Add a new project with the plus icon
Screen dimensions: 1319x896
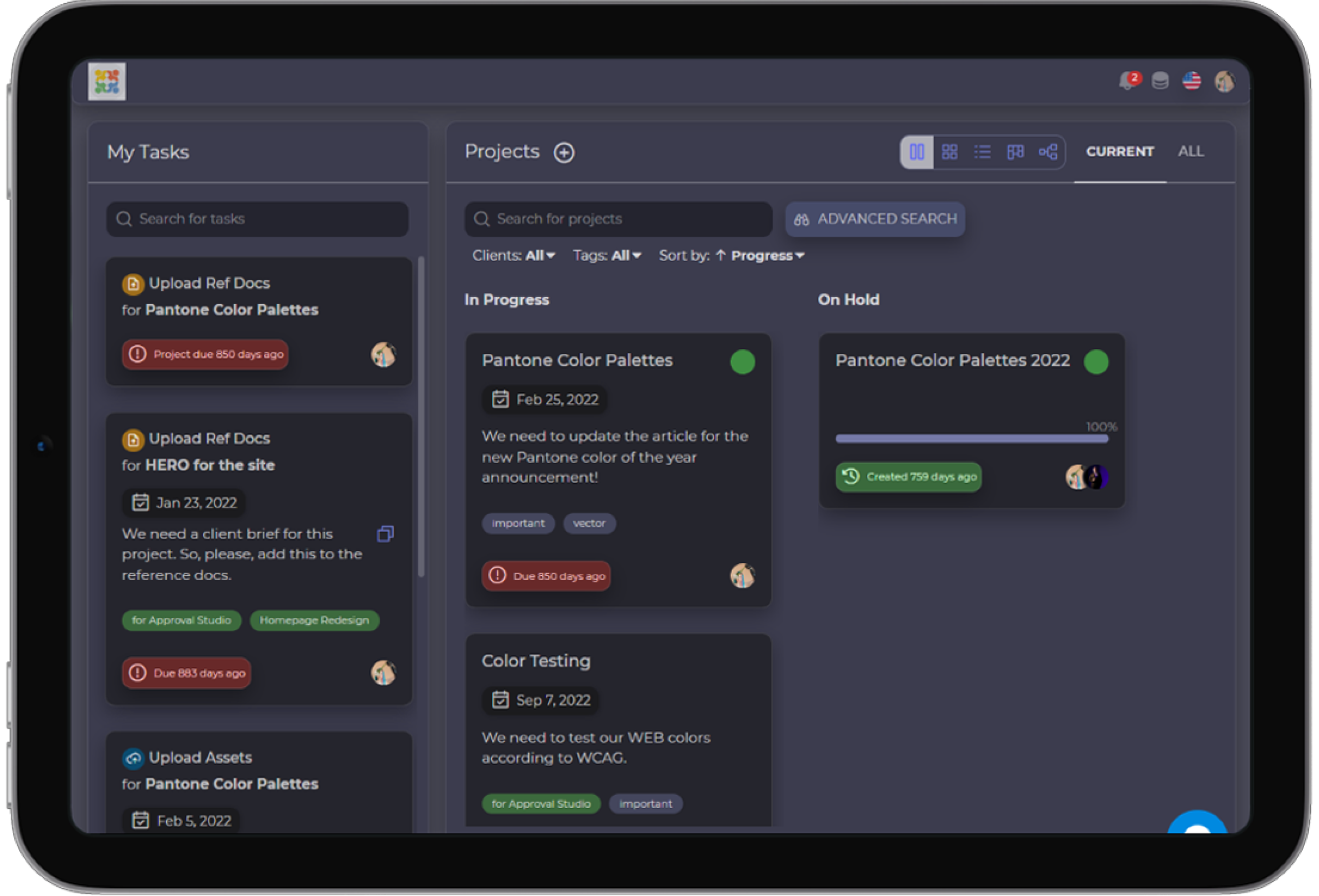(564, 153)
